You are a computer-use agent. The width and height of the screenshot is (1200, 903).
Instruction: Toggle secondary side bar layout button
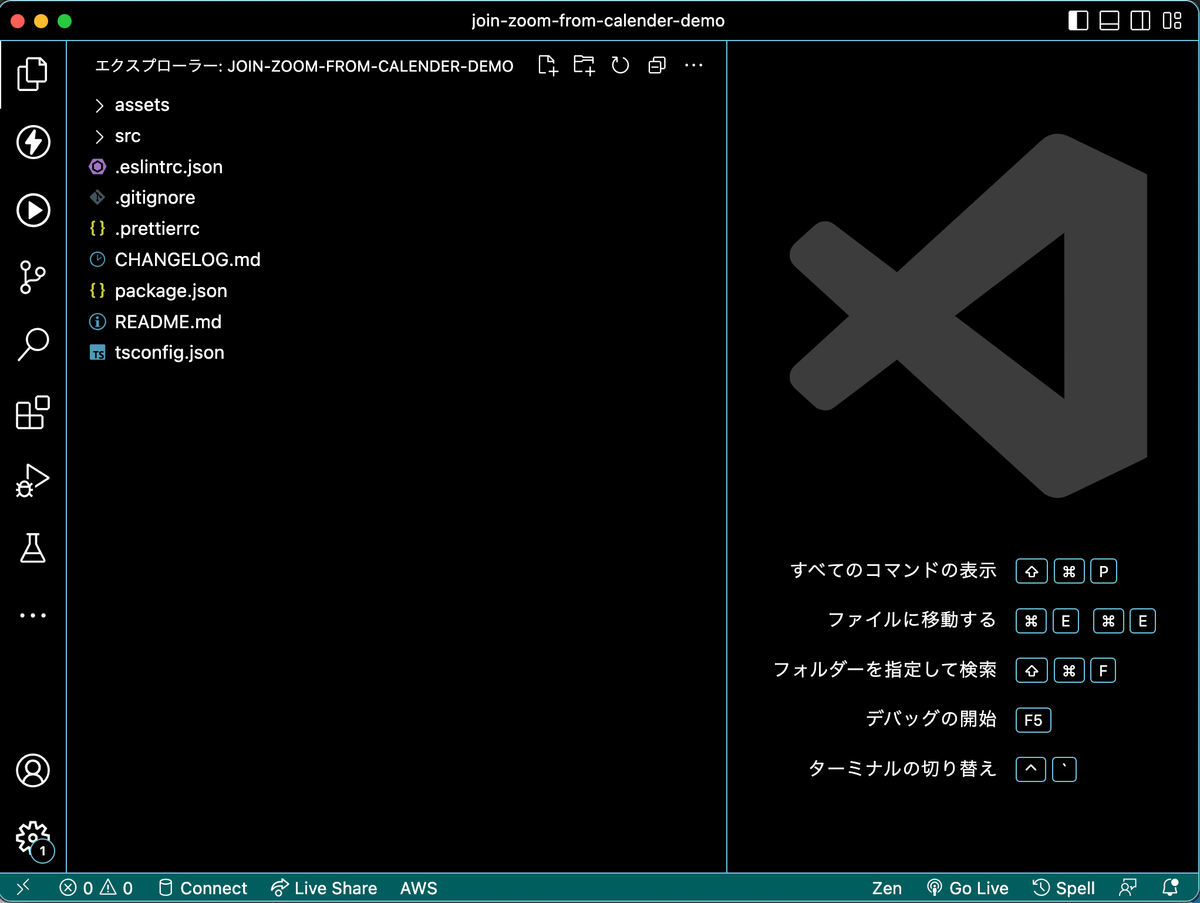(x=1140, y=21)
